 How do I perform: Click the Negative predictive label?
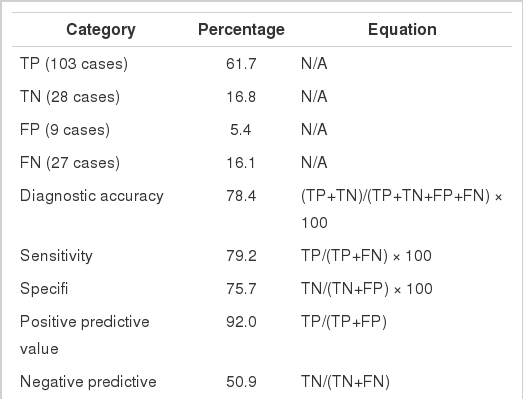click(88, 382)
